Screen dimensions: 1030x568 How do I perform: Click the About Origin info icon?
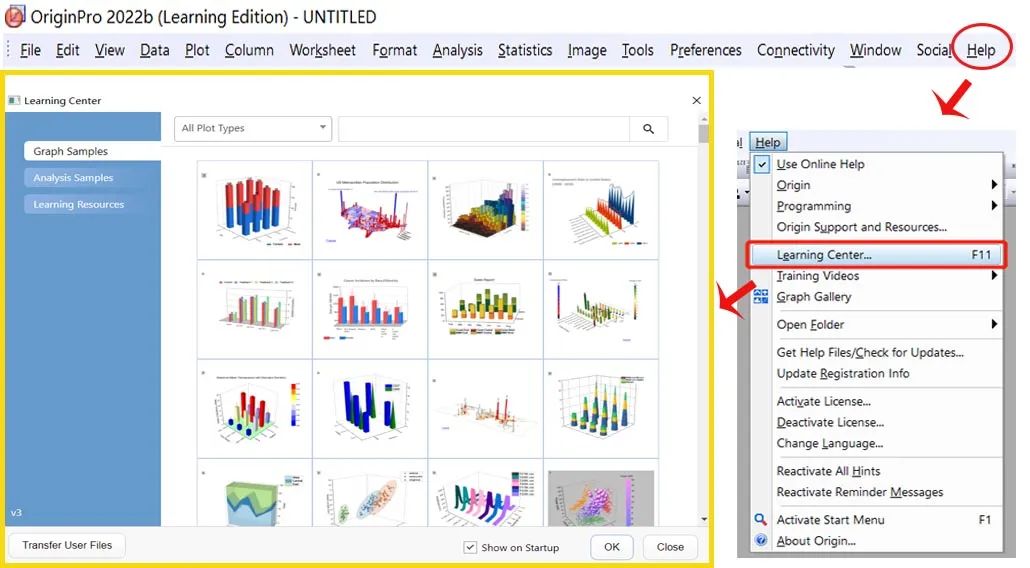[x=761, y=540]
